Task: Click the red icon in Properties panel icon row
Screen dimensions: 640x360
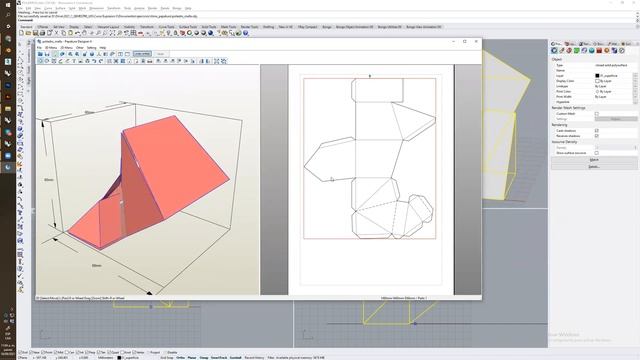Action: (599, 51)
